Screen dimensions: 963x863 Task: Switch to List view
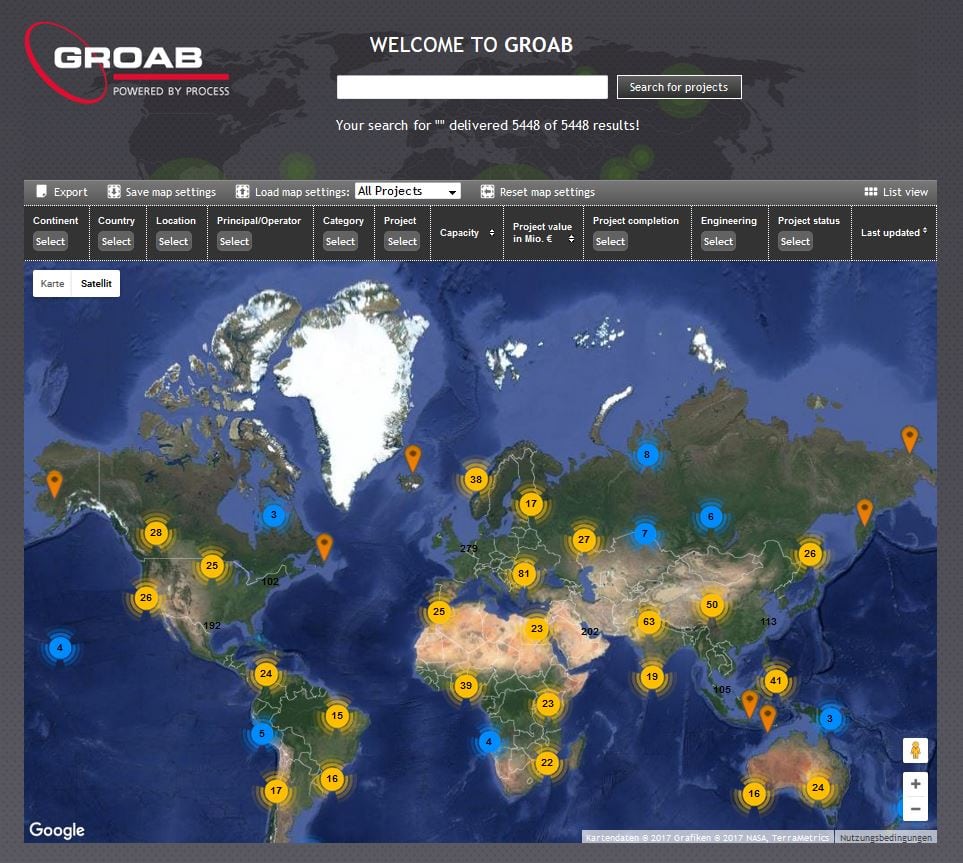point(896,192)
